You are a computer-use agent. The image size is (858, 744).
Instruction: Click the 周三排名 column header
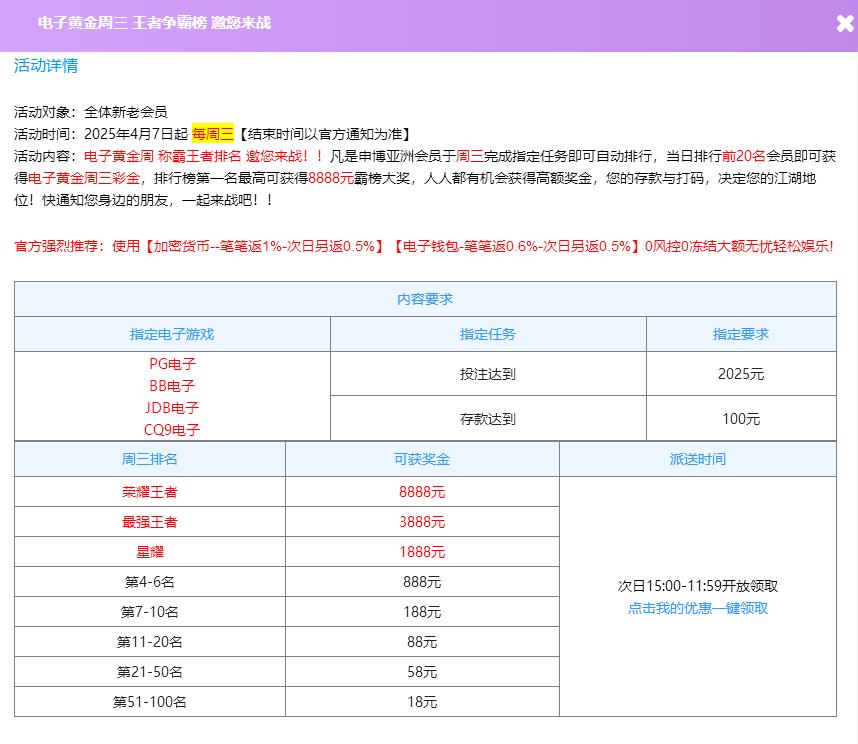click(x=150, y=459)
